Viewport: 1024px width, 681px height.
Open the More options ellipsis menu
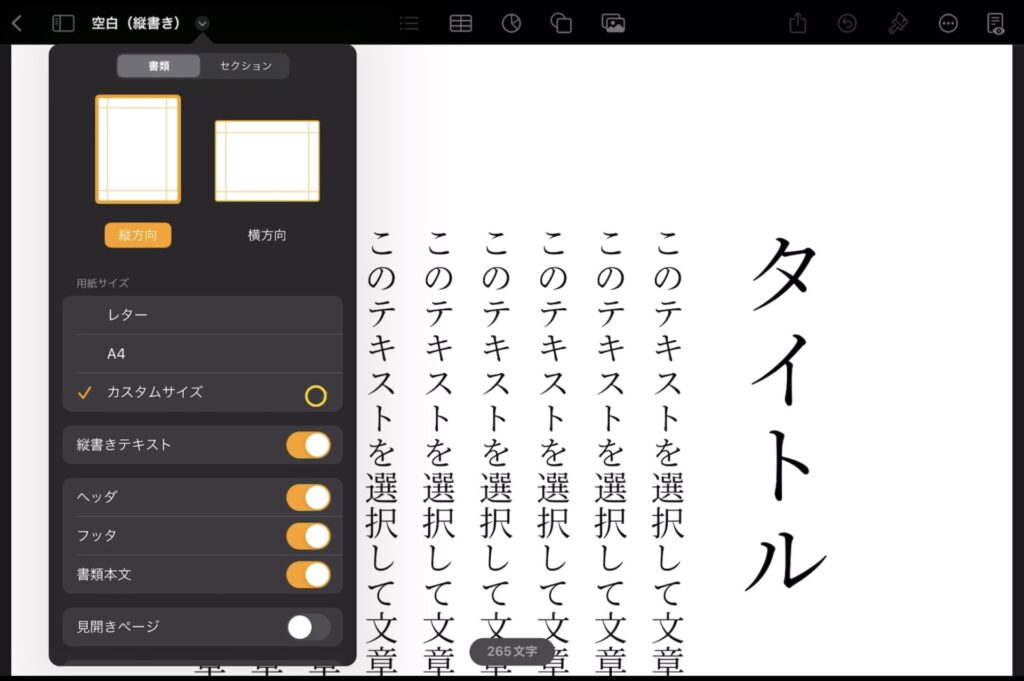pyautogui.click(x=948, y=24)
